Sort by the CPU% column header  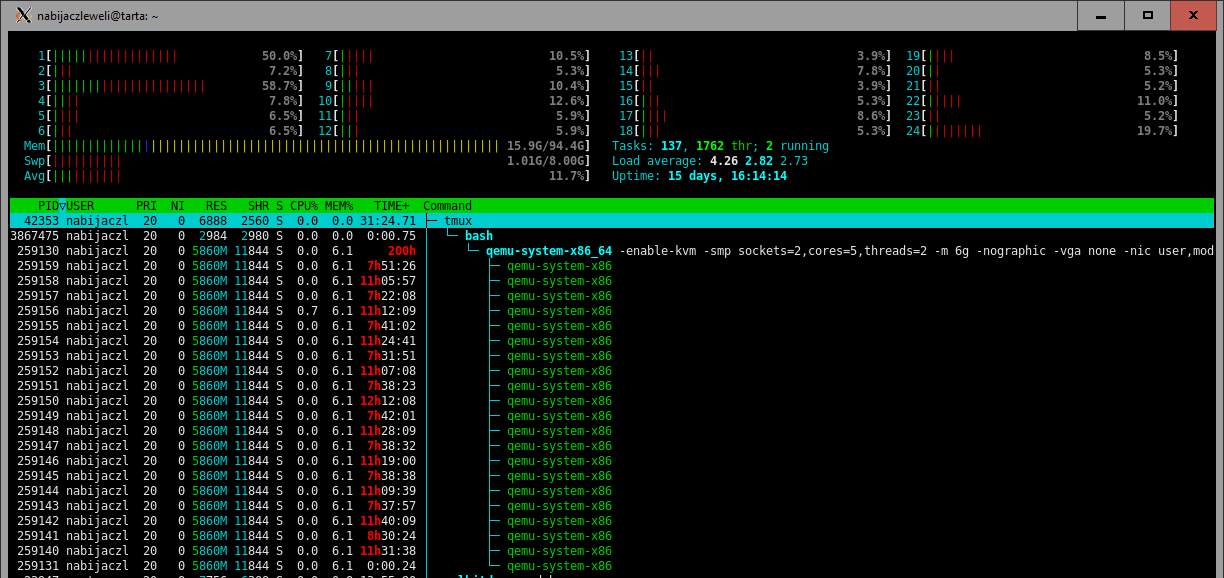click(x=303, y=206)
